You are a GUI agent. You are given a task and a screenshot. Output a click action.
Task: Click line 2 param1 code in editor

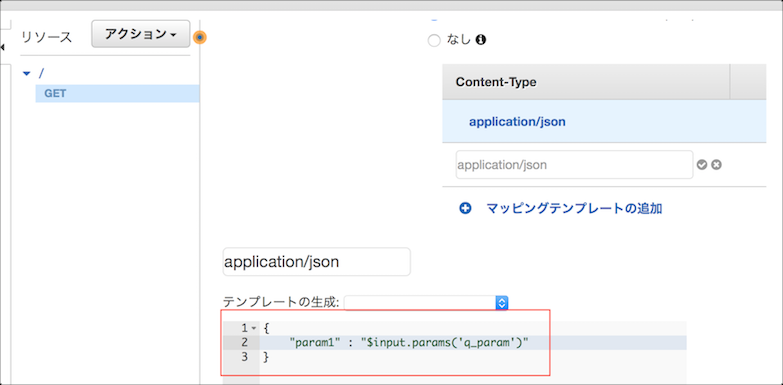pos(409,343)
